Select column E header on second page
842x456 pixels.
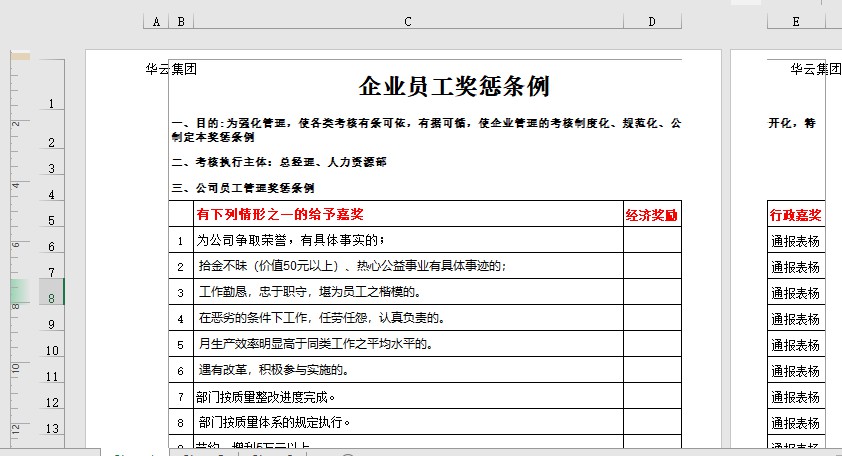(x=795, y=21)
